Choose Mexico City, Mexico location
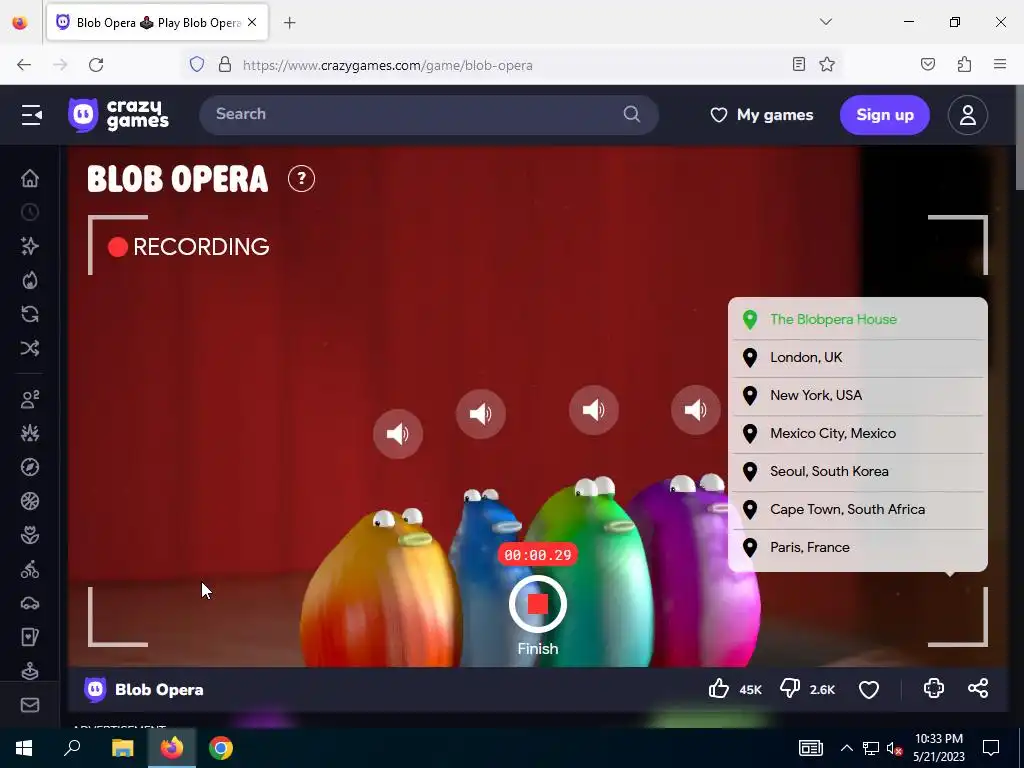This screenshot has width=1024, height=768. pos(857,433)
